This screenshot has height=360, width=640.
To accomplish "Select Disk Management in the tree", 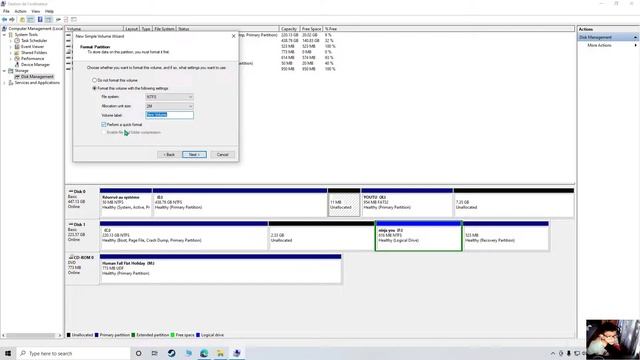I will 37,77.
